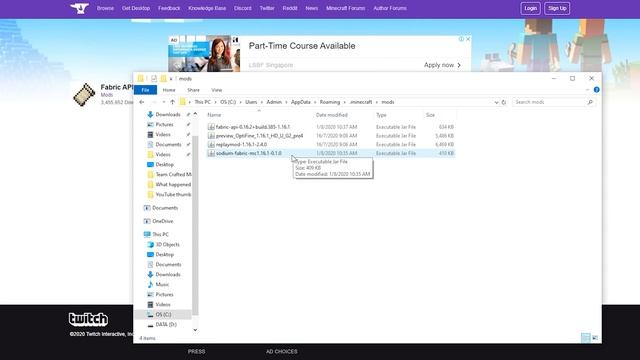This screenshot has width=640, height=360.
Task: Select Roaming in the address breadcrumb
Action: (330, 102)
